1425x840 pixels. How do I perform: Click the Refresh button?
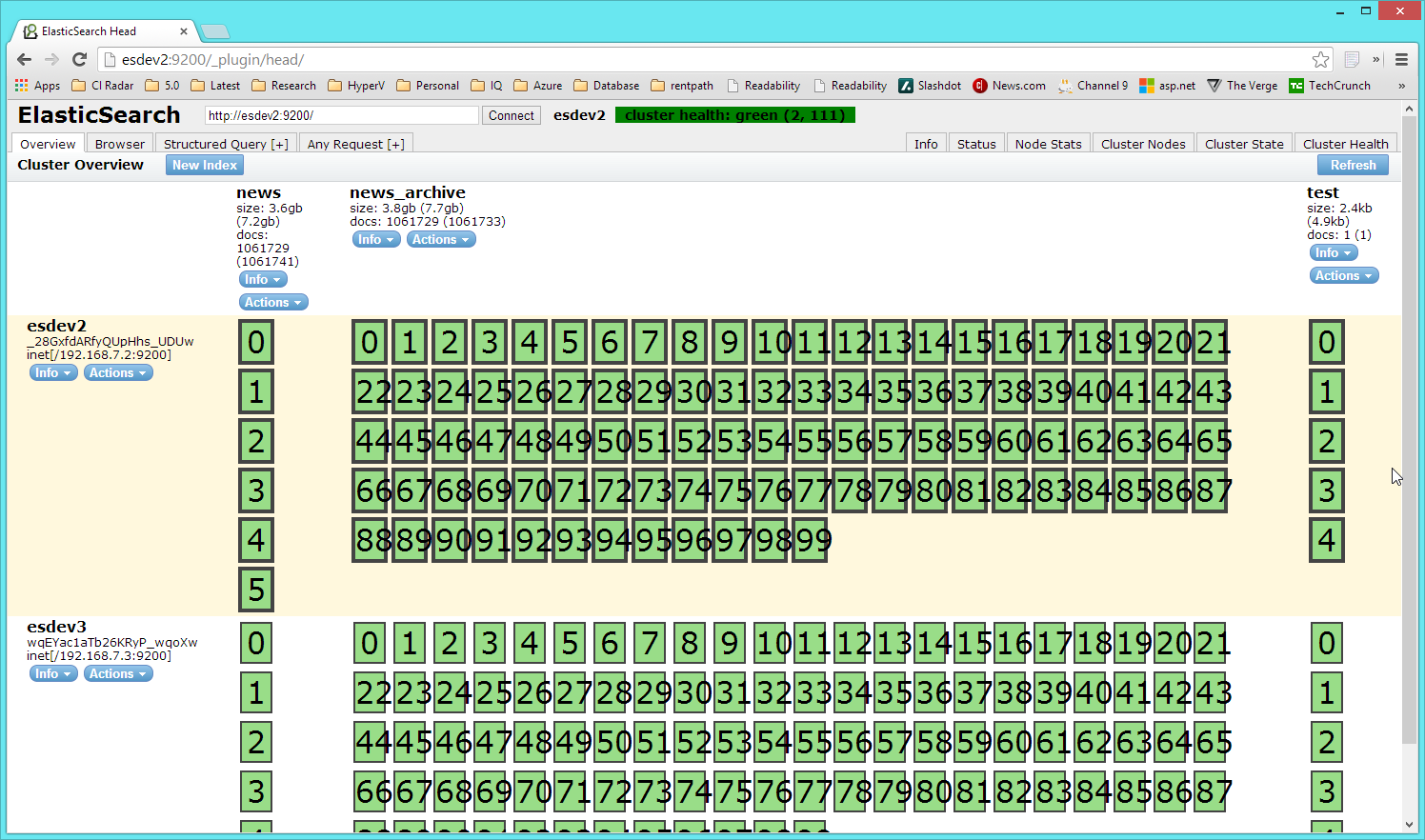point(1353,165)
